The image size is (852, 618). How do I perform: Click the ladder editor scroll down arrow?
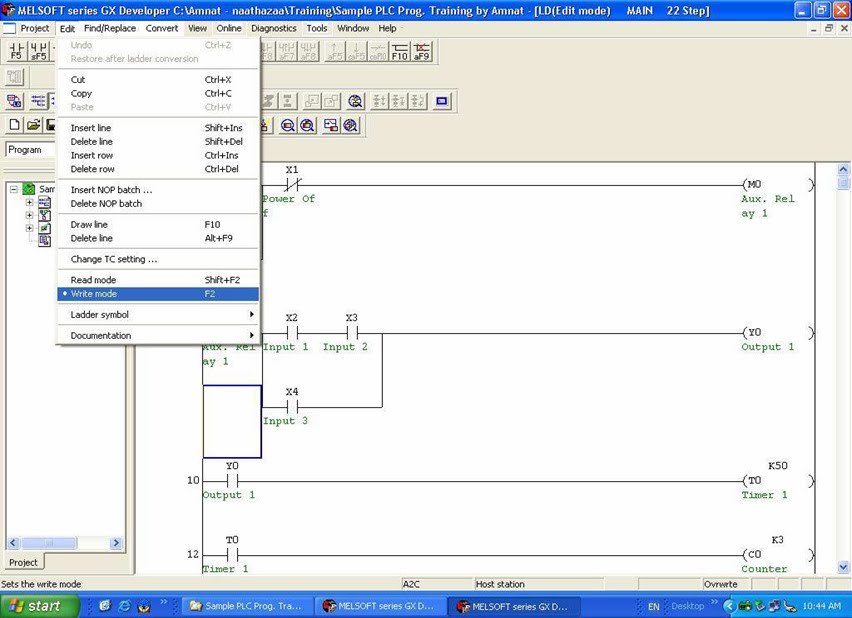click(843, 567)
